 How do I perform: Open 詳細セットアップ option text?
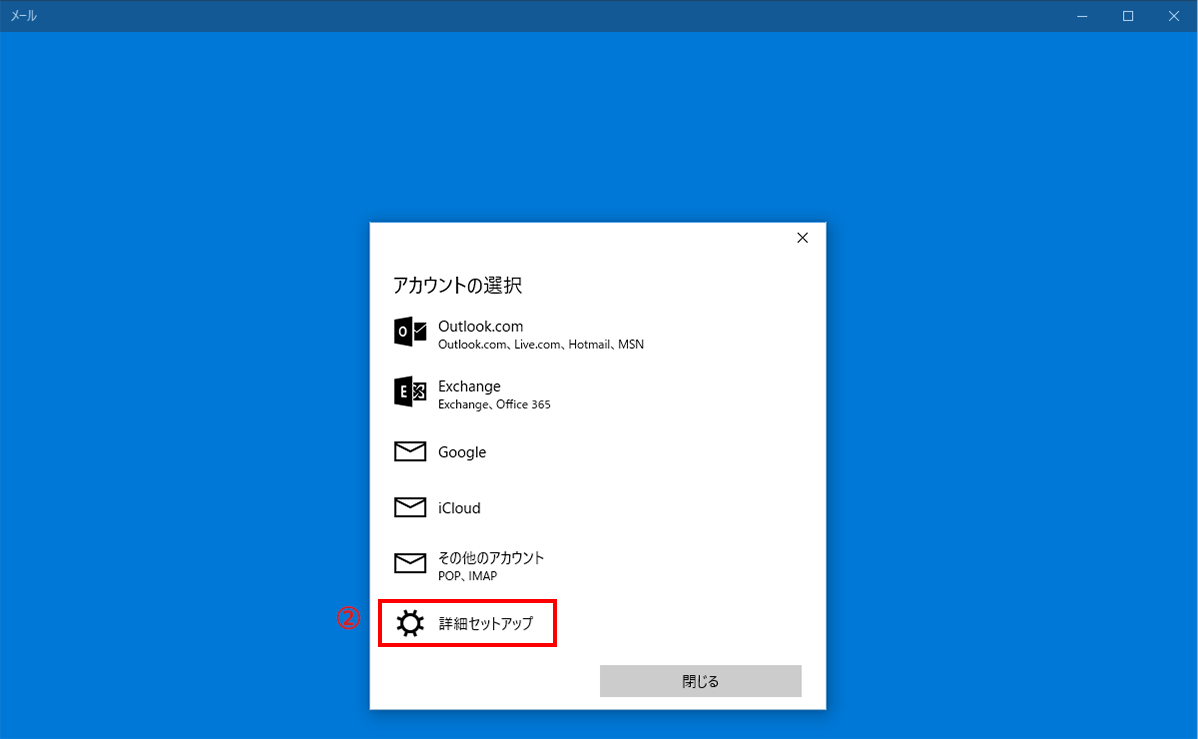coord(486,623)
